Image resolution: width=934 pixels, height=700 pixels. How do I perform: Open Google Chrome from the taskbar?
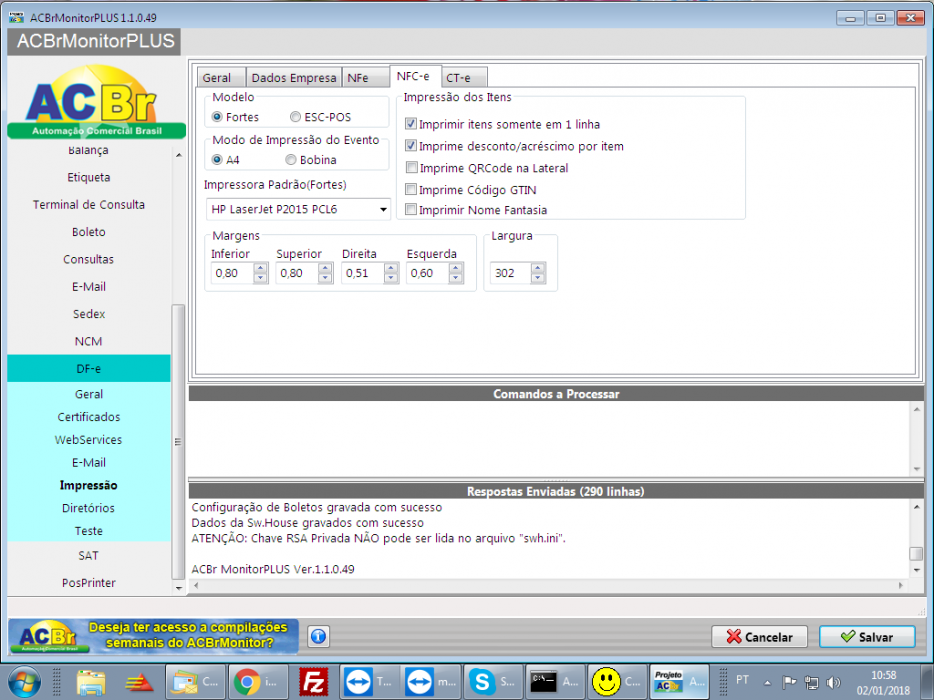pos(258,682)
